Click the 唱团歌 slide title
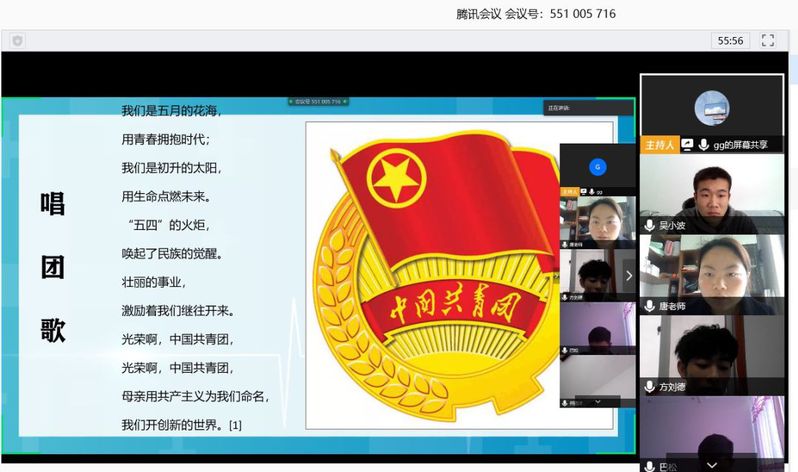798x472 pixels. [52, 267]
